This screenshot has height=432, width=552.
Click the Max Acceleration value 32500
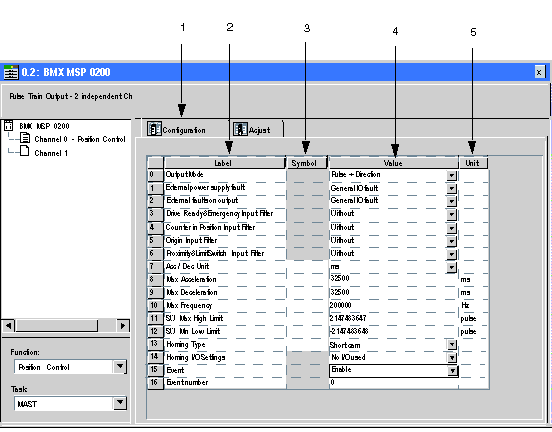click(393, 279)
